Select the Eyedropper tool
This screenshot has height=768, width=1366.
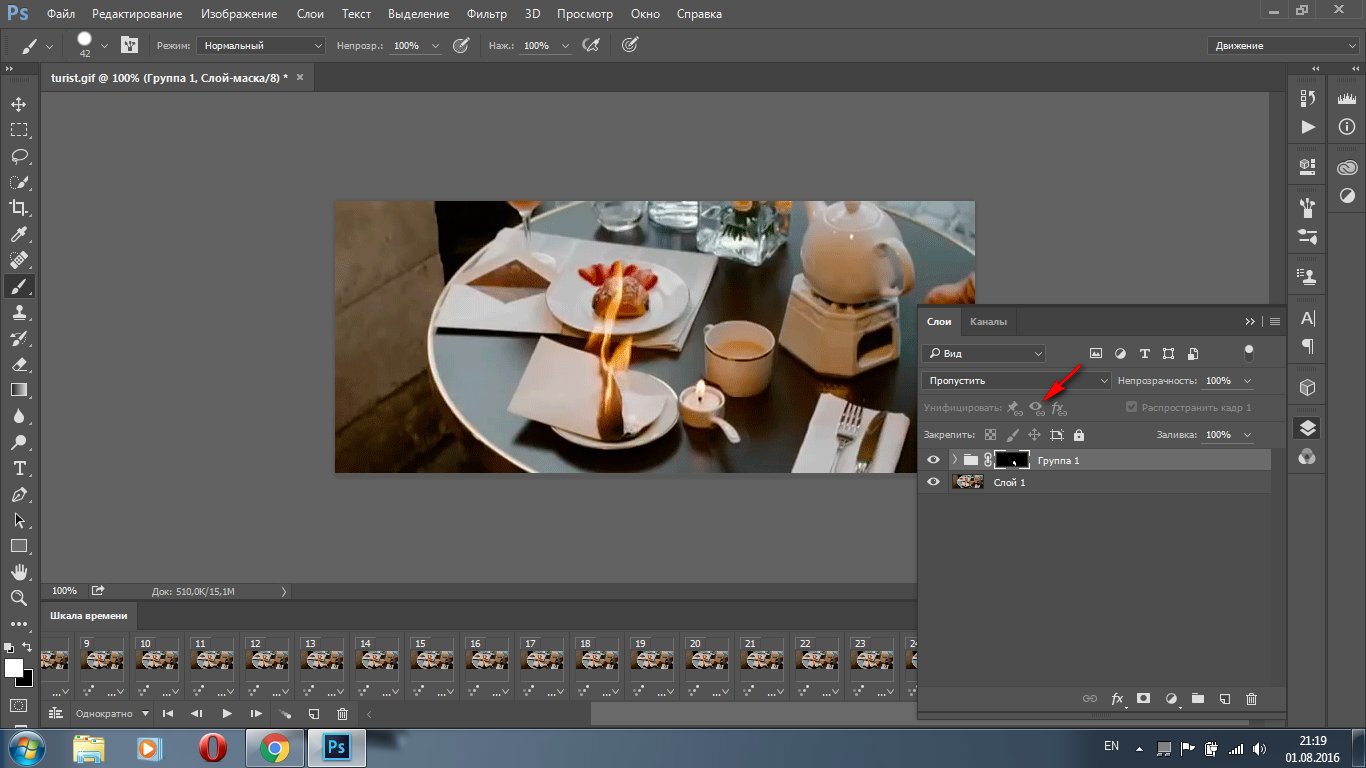[19, 235]
